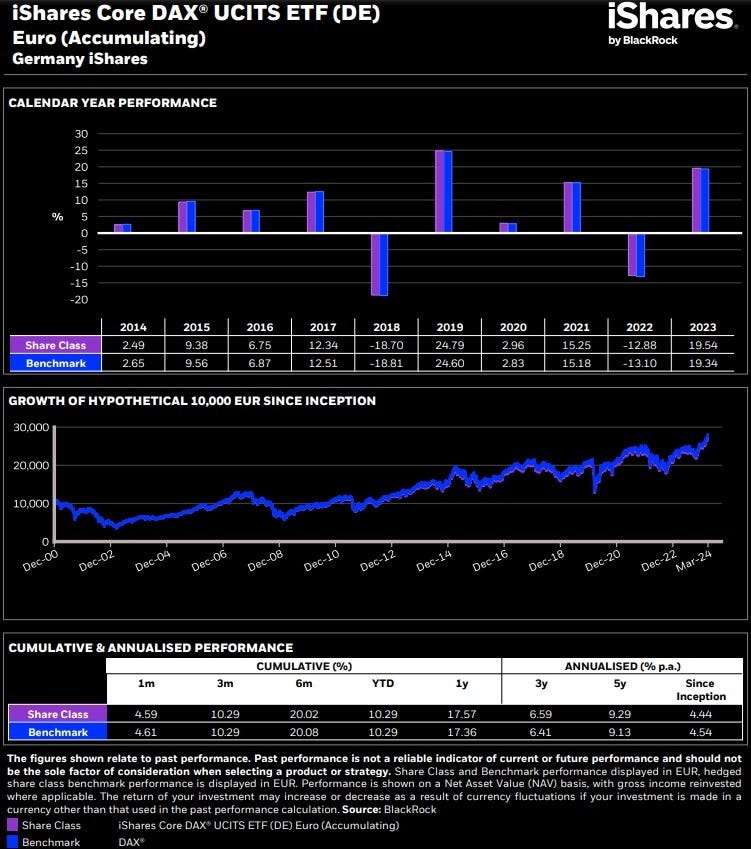Click the 5y column header
The width and height of the screenshot is (751, 849).
coord(620,683)
